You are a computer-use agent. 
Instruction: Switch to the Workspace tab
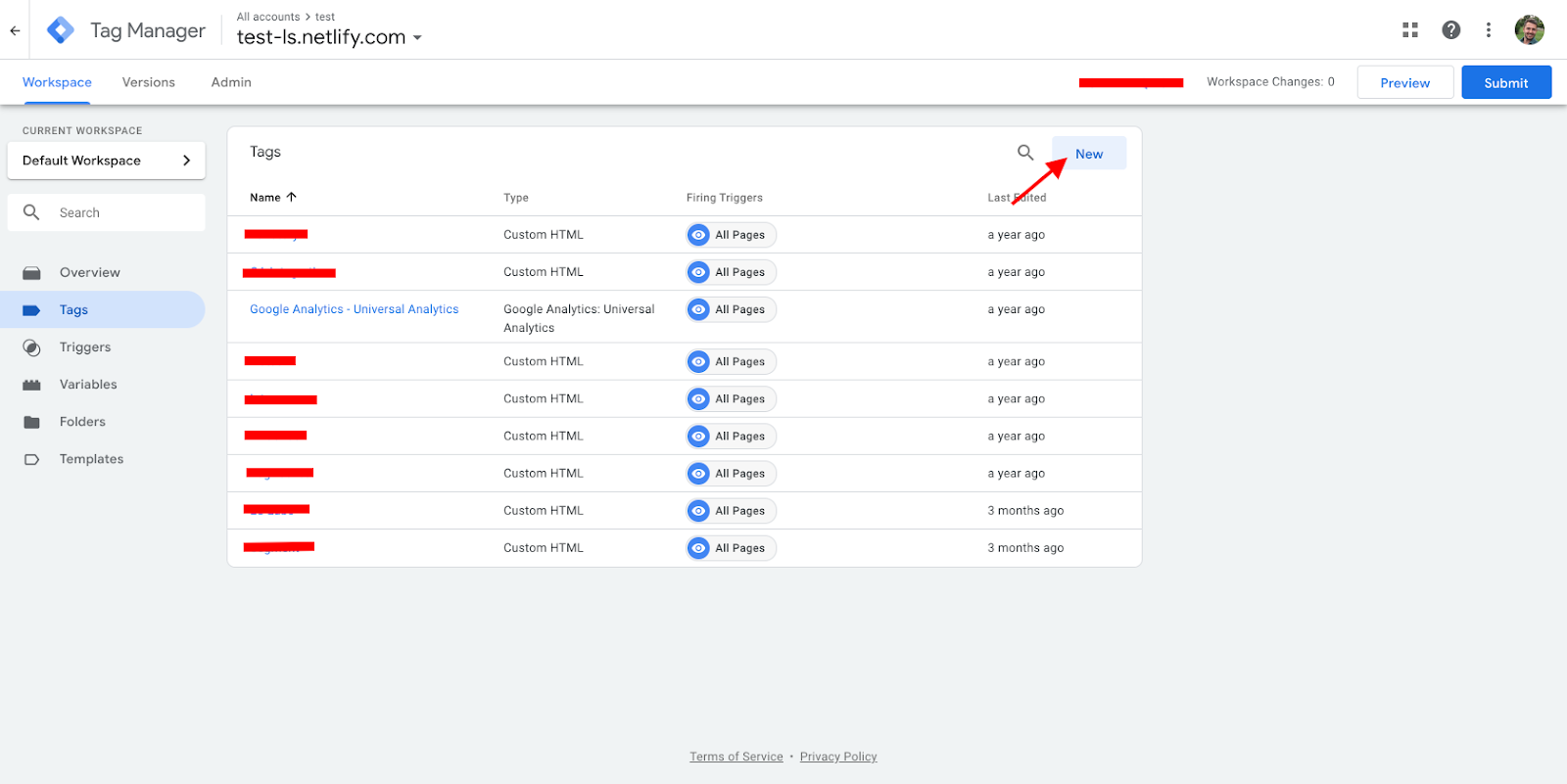(x=57, y=82)
